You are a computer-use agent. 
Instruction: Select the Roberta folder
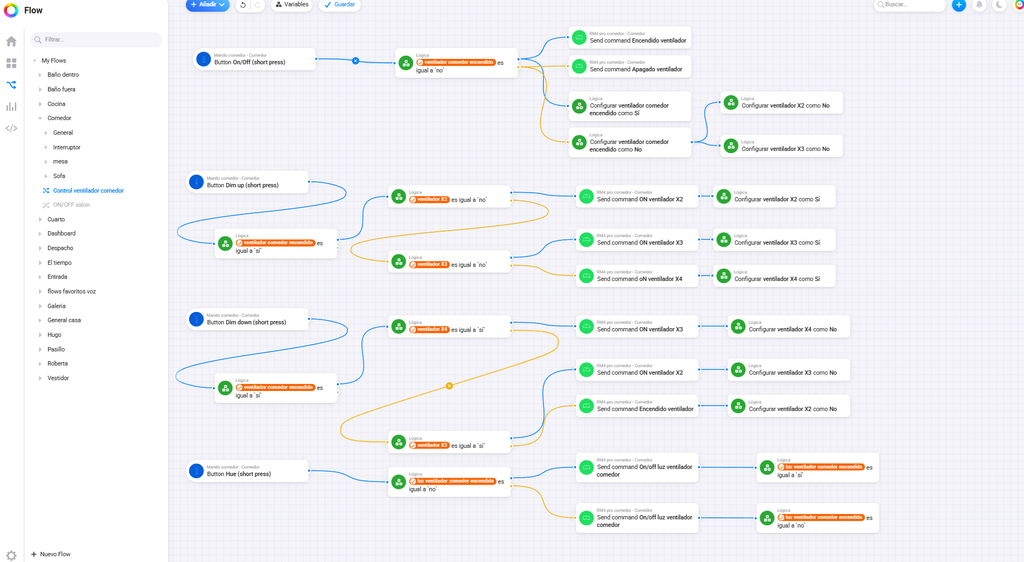click(x=57, y=364)
